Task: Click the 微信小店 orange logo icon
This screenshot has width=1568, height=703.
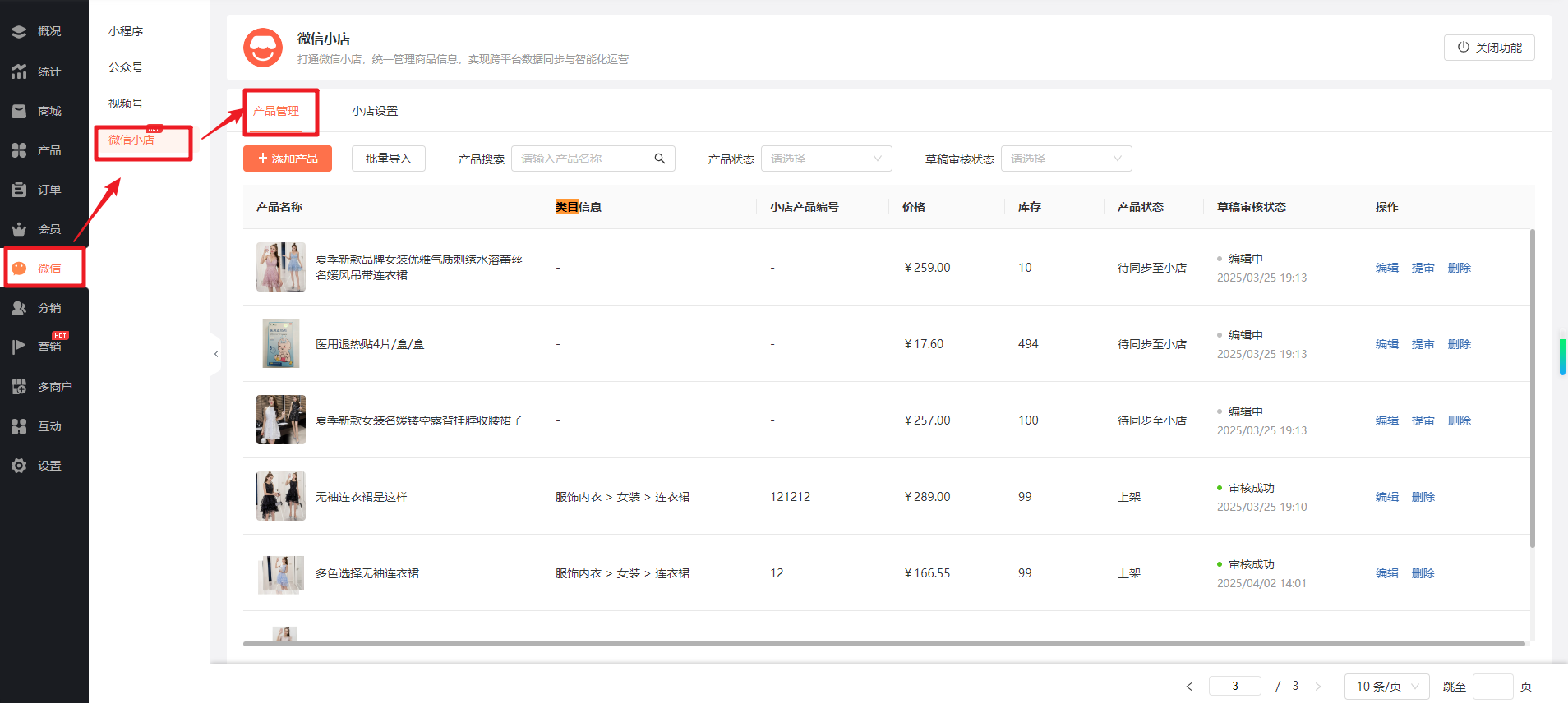Action: 263,48
